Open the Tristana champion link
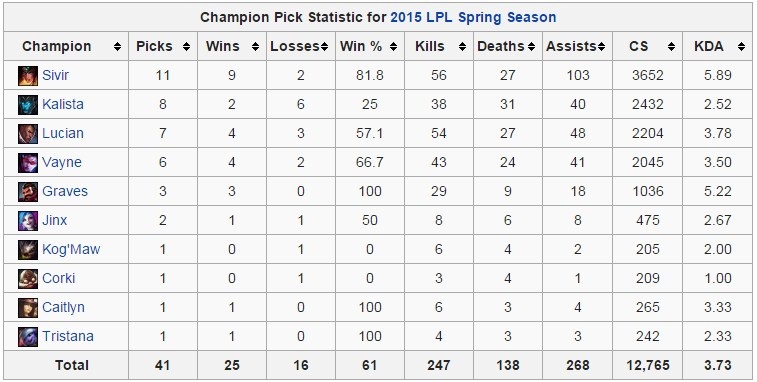 click(x=68, y=336)
